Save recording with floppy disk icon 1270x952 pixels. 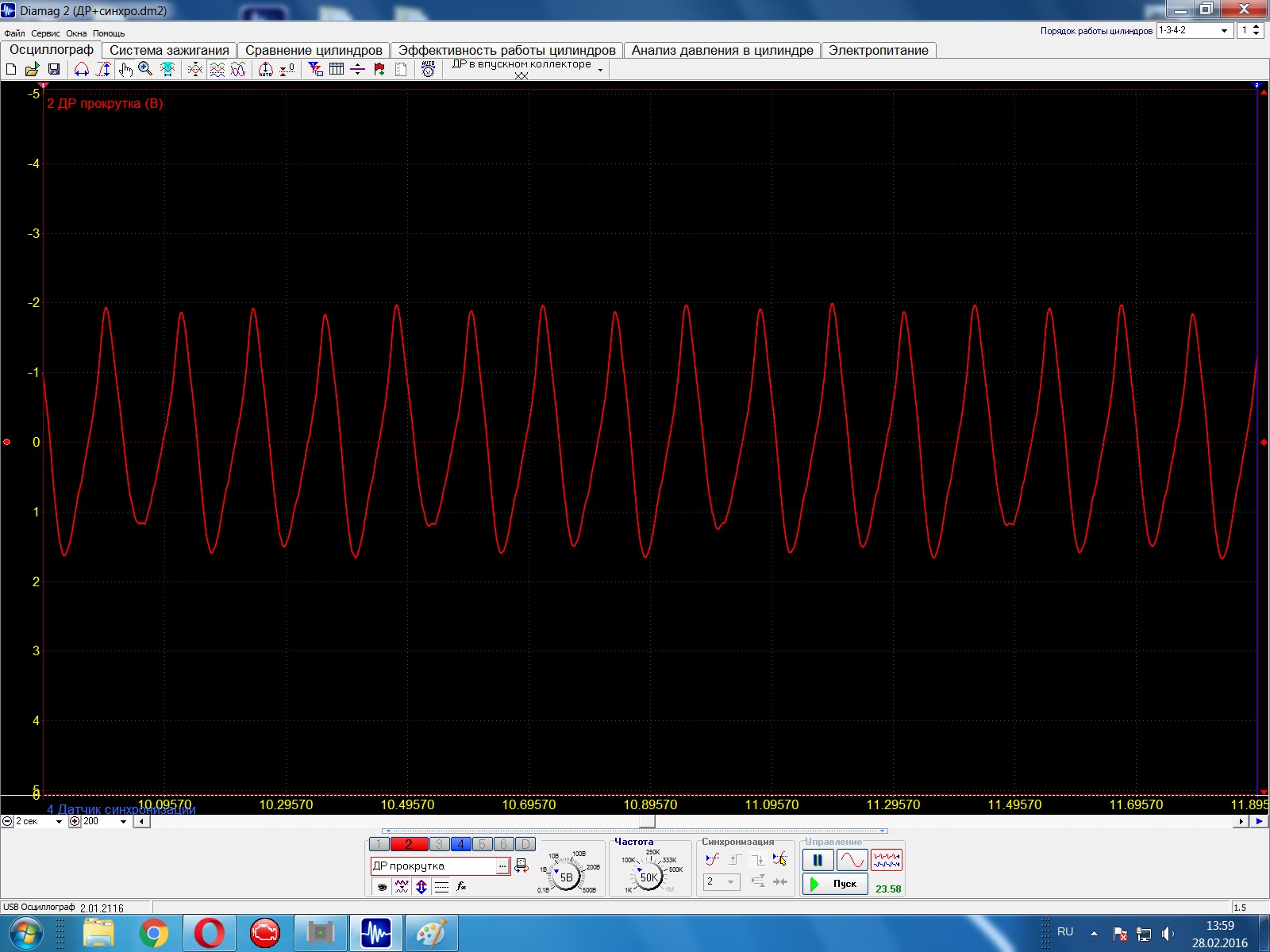[x=54, y=69]
